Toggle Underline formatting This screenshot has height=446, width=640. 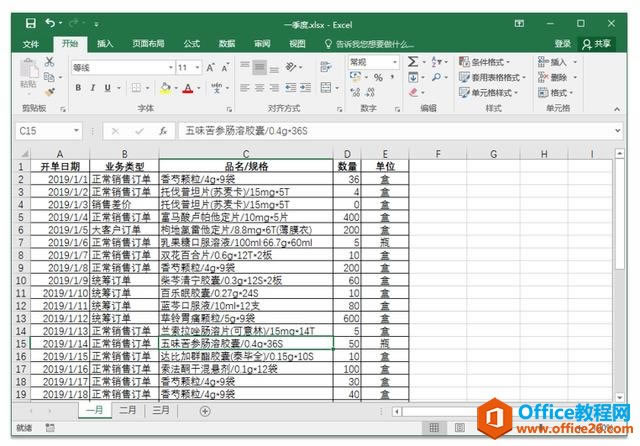[x=107, y=87]
